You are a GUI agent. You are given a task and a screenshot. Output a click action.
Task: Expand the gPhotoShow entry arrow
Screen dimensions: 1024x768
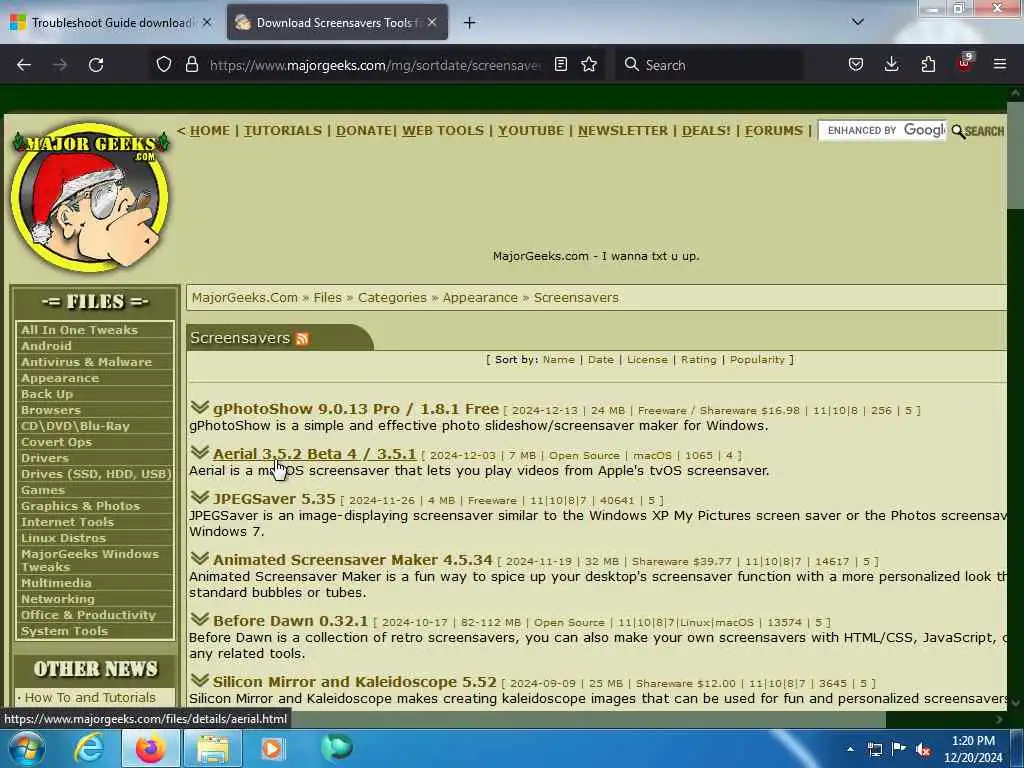199,408
